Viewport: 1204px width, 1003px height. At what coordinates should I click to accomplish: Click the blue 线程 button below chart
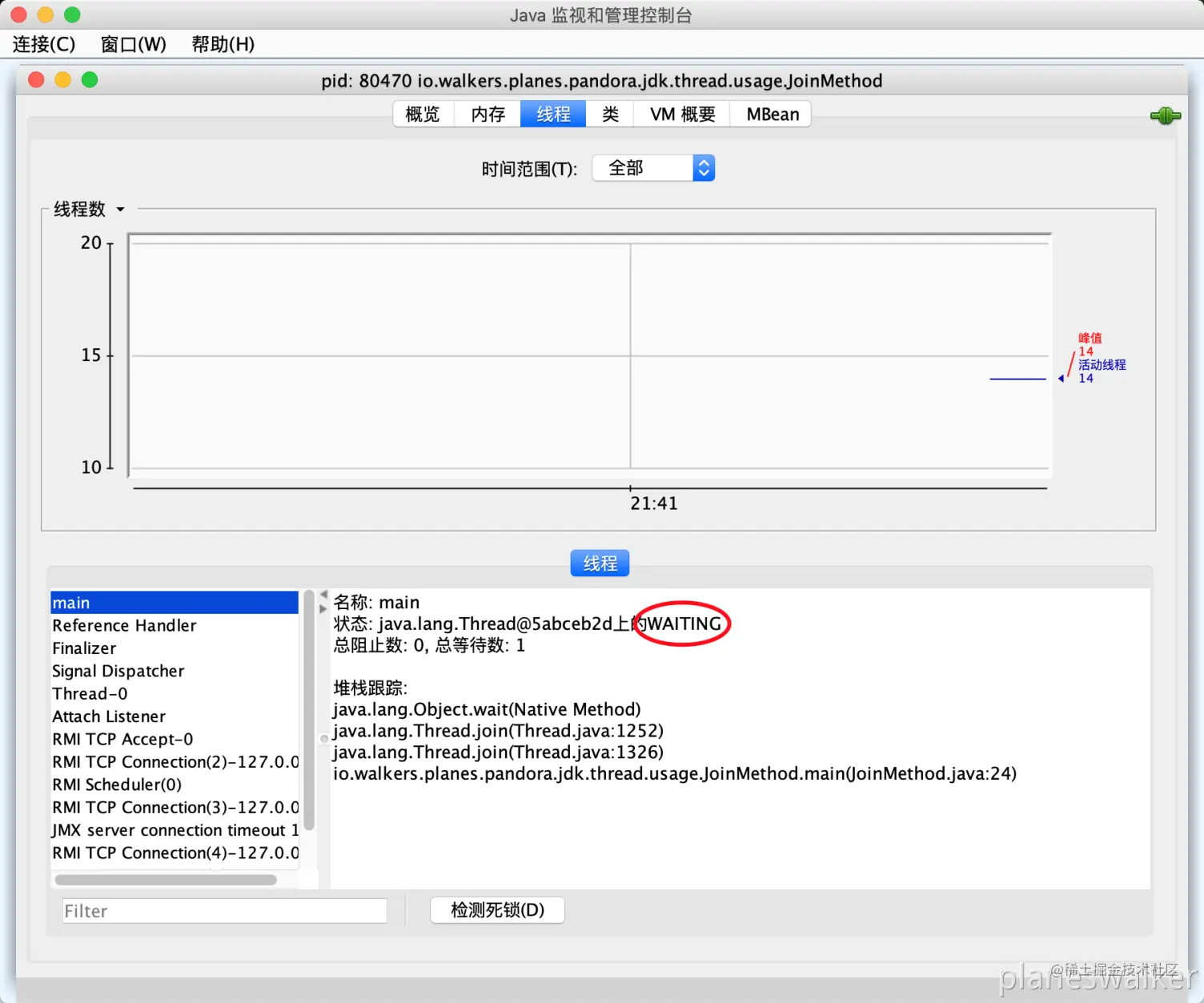(x=600, y=564)
